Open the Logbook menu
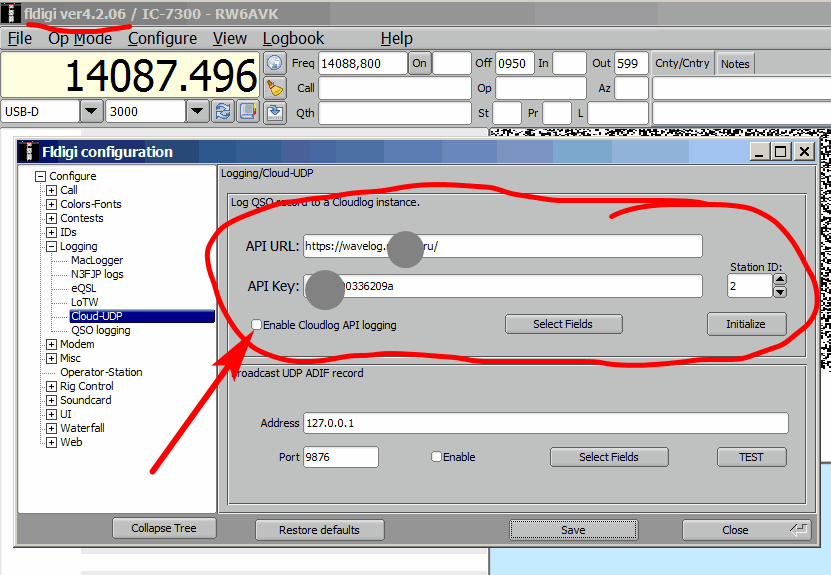This screenshot has height=575, width=831. pos(293,38)
